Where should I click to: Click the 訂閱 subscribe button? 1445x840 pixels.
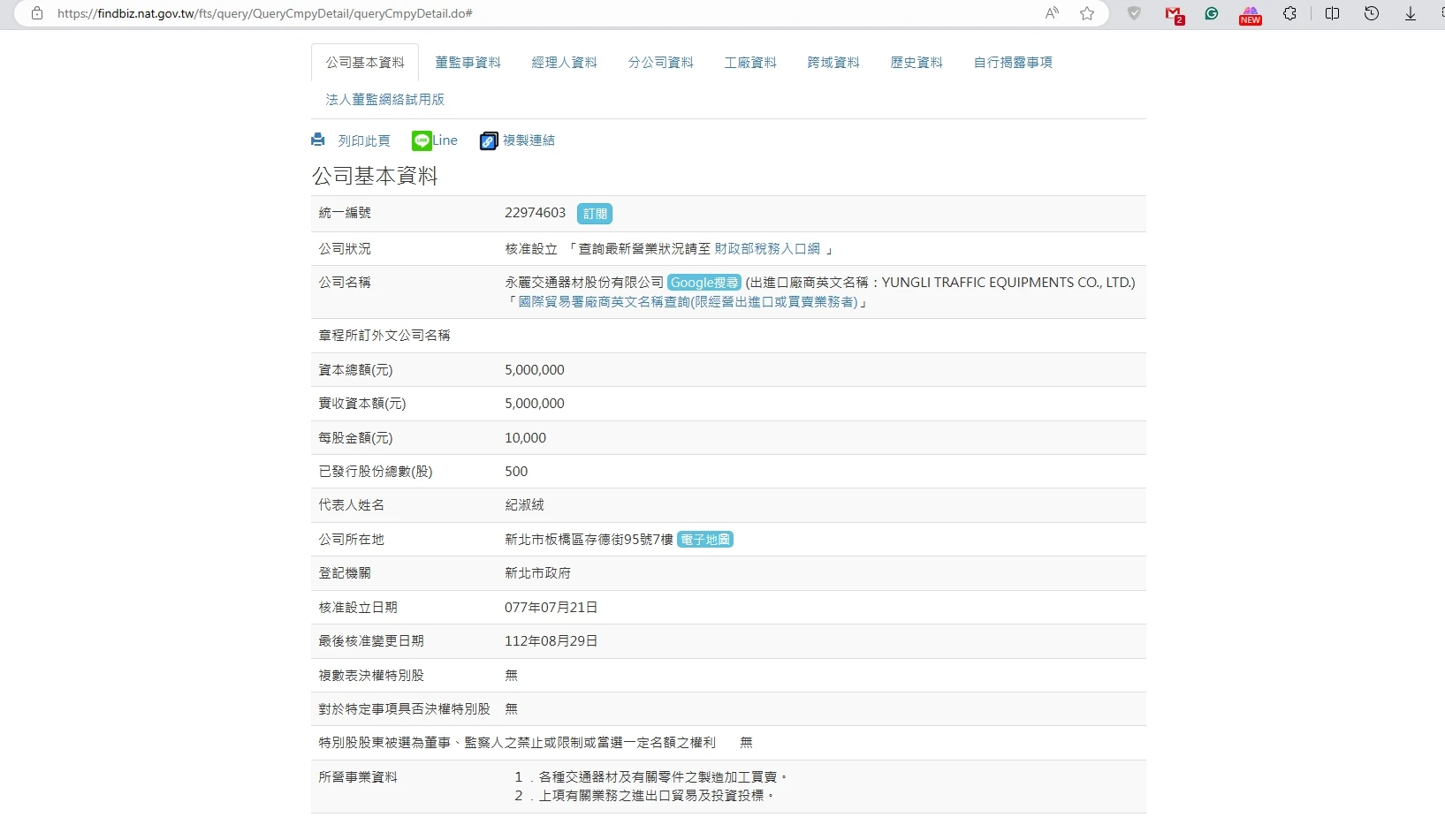pyautogui.click(x=595, y=214)
